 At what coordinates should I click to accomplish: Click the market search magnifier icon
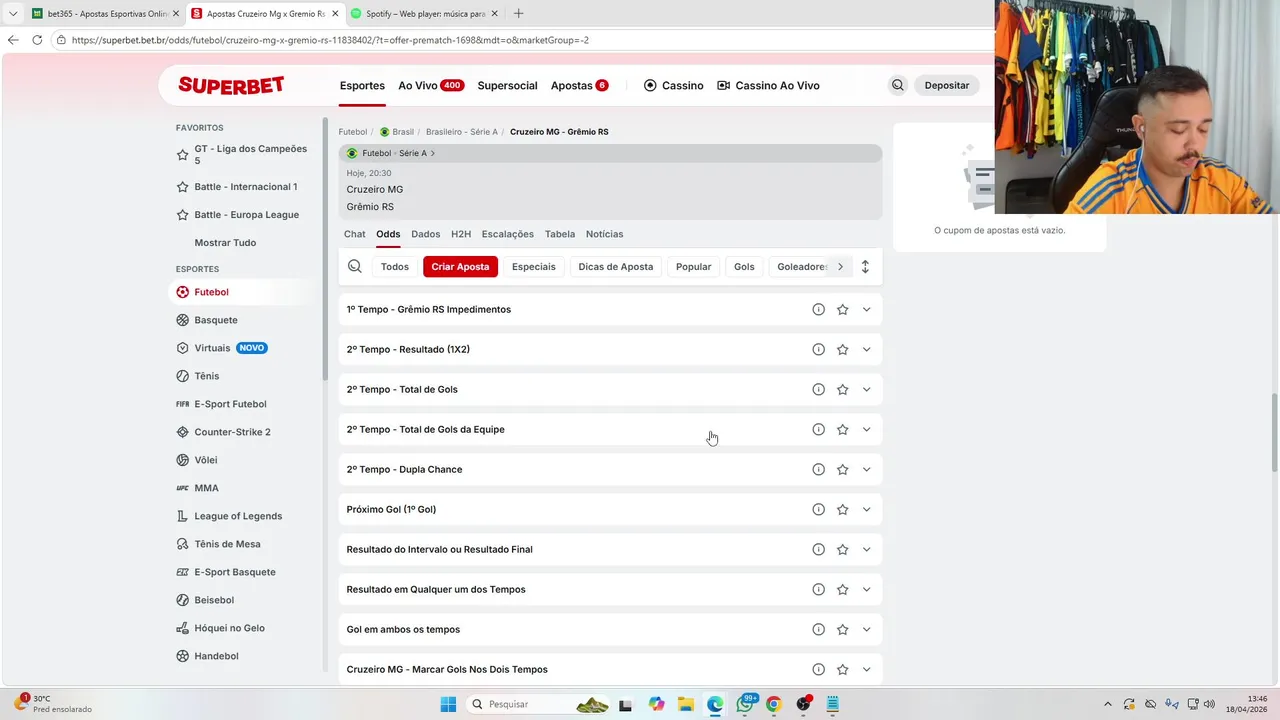355,266
